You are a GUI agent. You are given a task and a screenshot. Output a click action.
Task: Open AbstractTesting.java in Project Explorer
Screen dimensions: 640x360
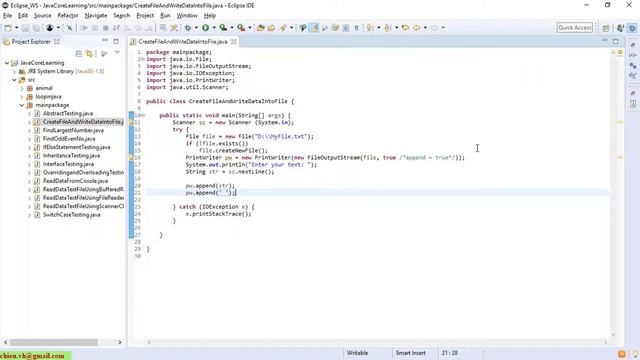(x=68, y=113)
